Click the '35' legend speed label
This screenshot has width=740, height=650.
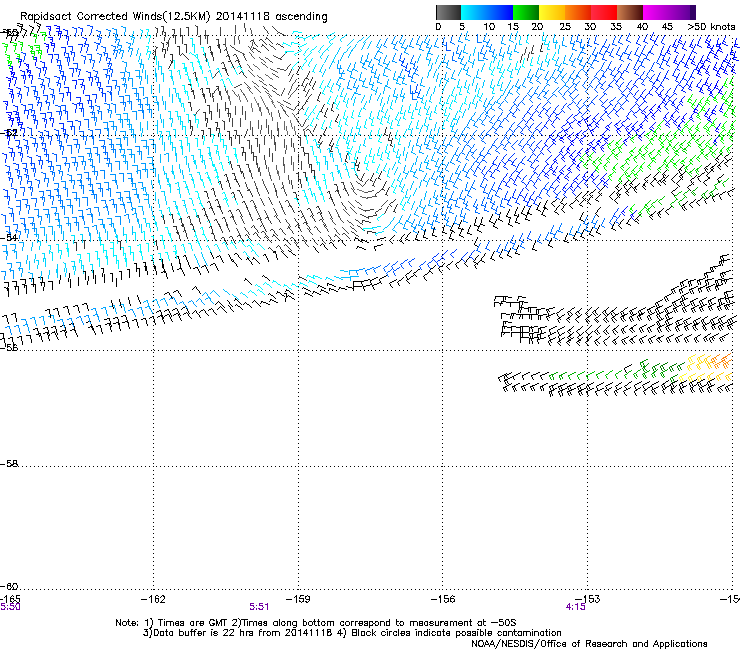[x=616, y=27]
